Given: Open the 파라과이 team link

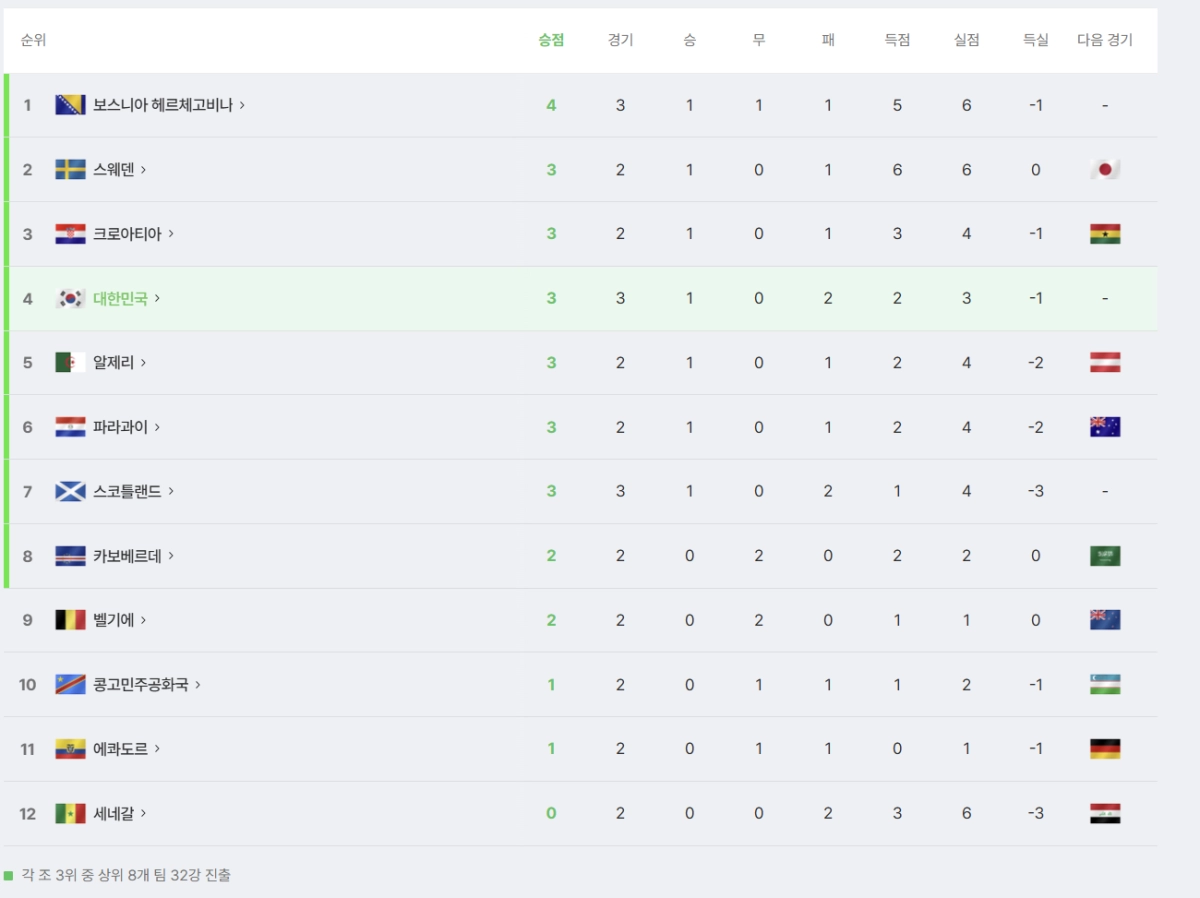Looking at the screenshot, I should pyautogui.click(x=120, y=427).
